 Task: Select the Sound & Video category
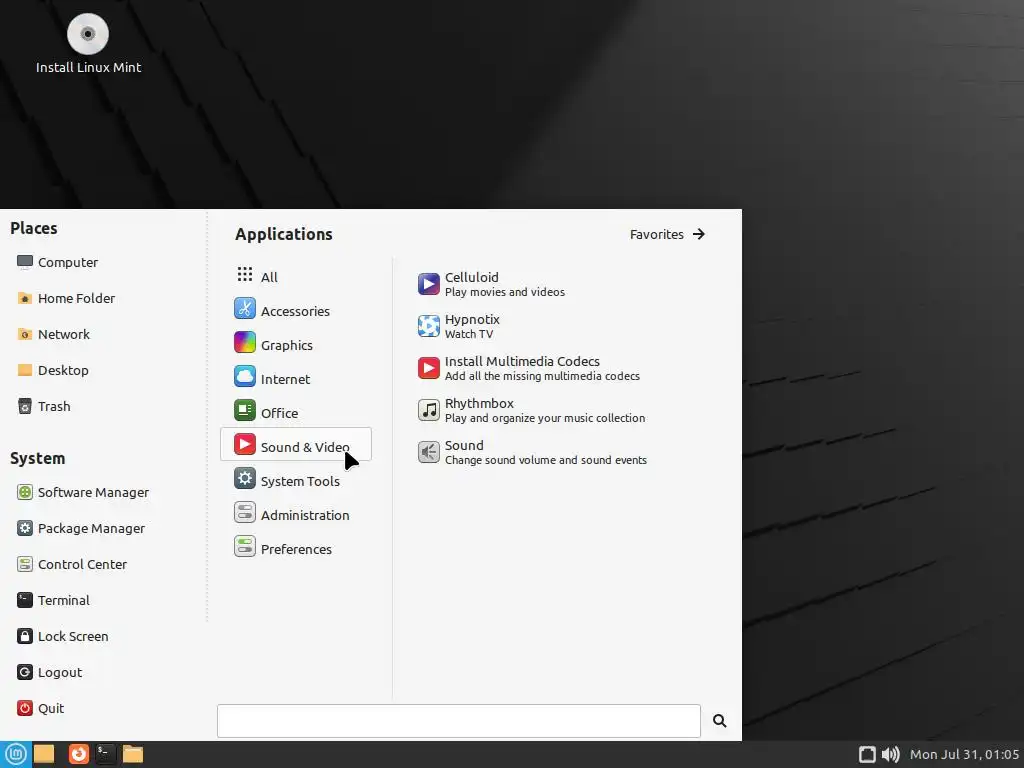click(x=296, y=445)
